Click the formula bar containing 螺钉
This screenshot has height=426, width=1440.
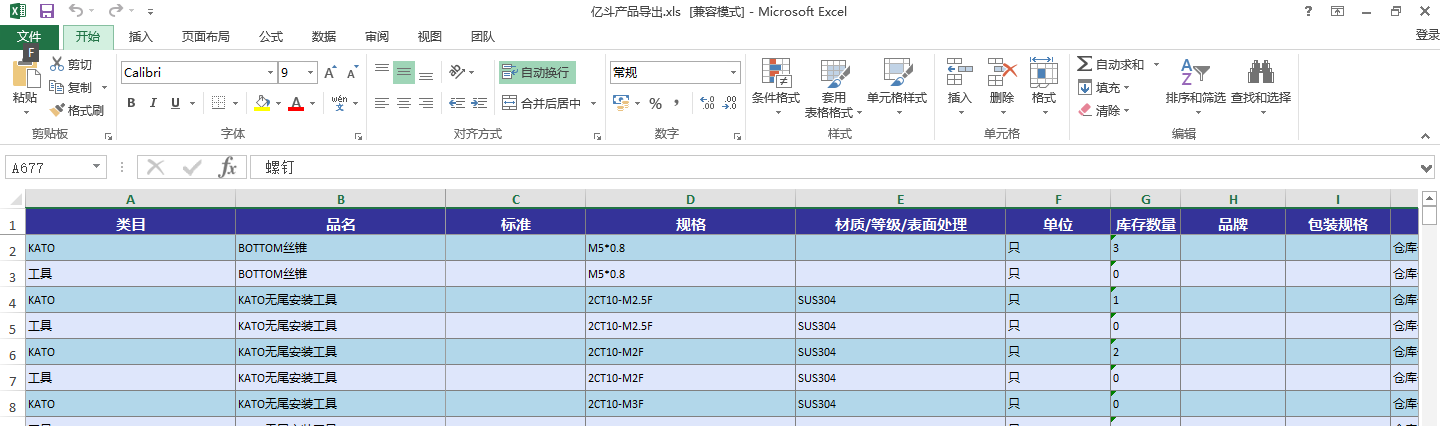(x=800, y=167)
